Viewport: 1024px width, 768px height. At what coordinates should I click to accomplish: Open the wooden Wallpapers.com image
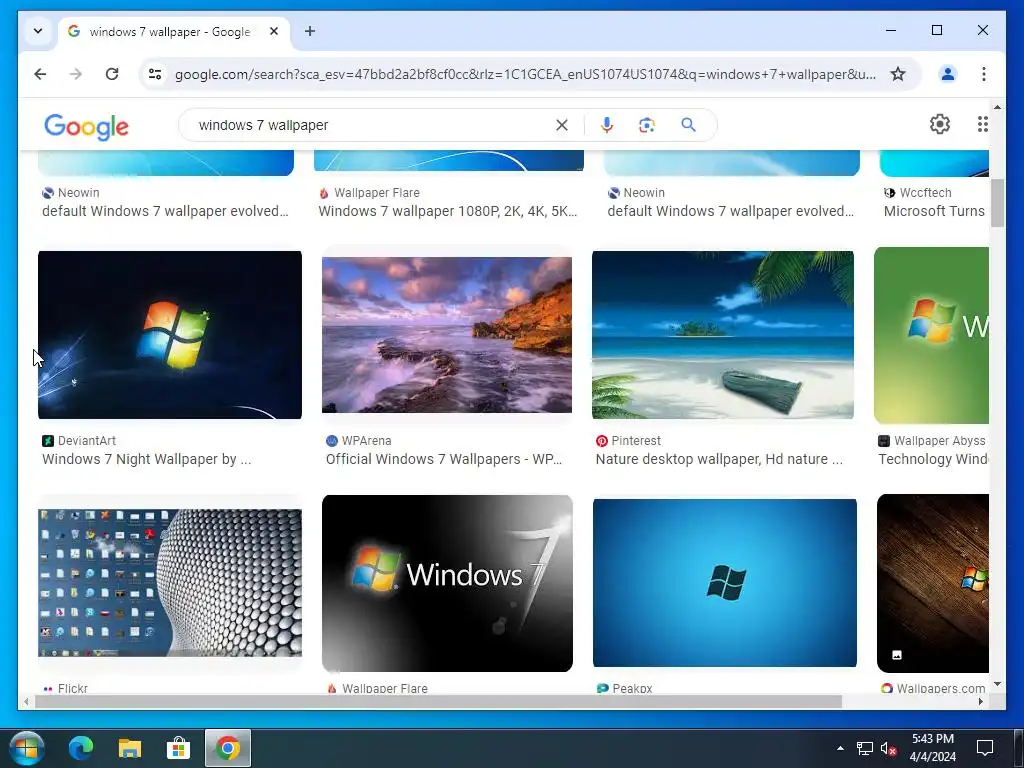[x=933, y=583]
